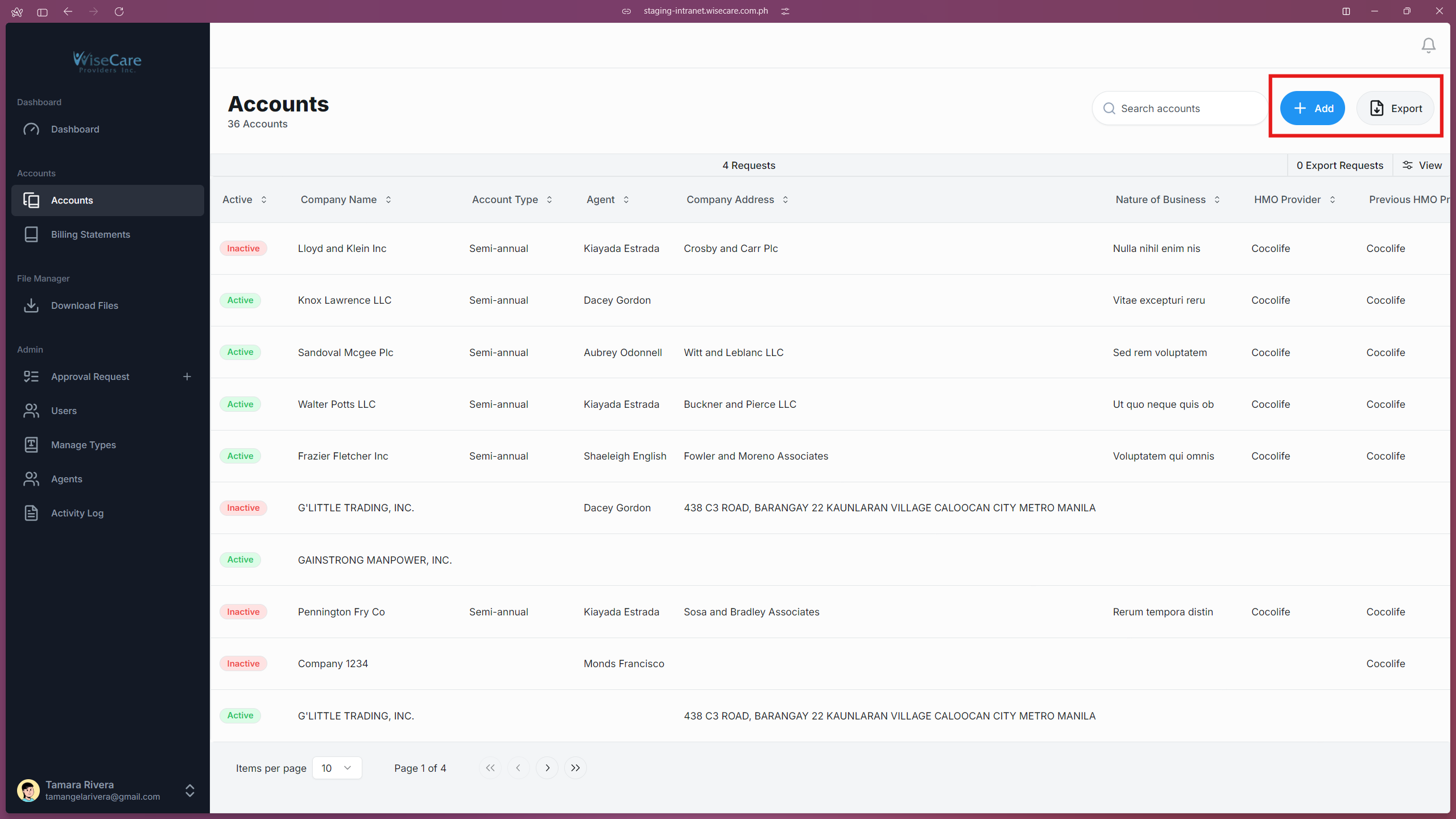
Task: Open the View column options
Action: coord(1422,166)
